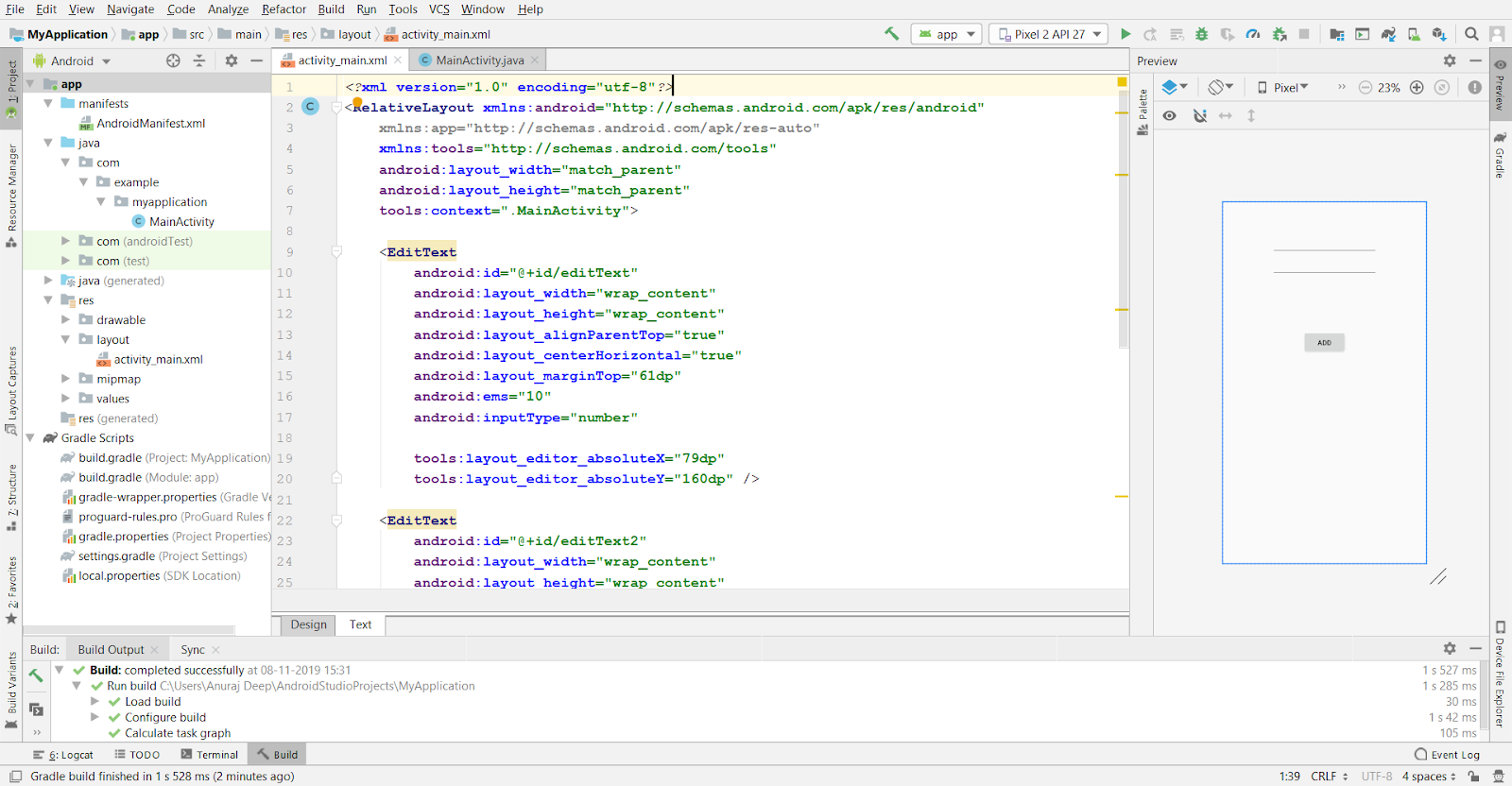Open the Pixel device dropdown in Preview

[1283, 87]
